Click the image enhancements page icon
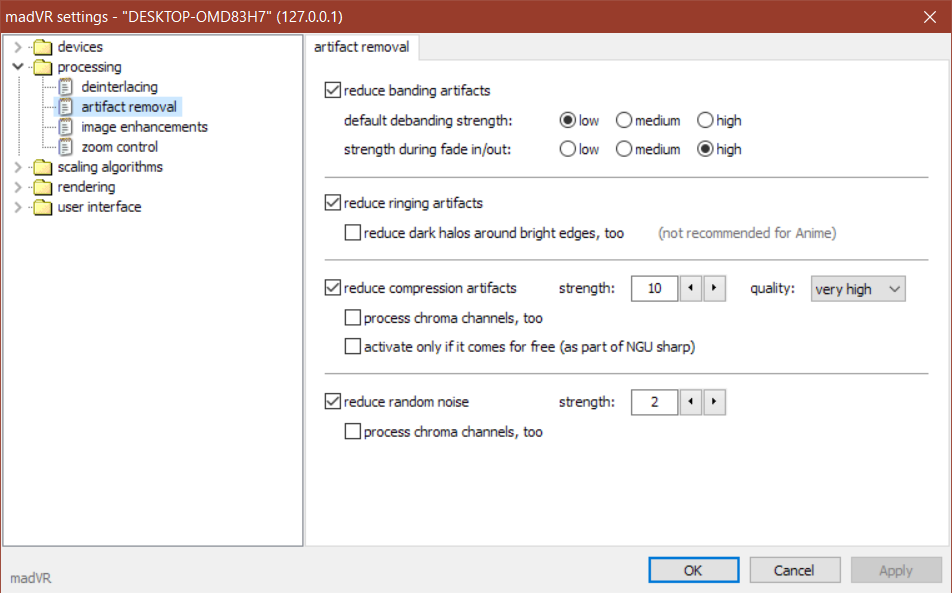This screenshot has height=593, width=952. (x=65, y=127)
